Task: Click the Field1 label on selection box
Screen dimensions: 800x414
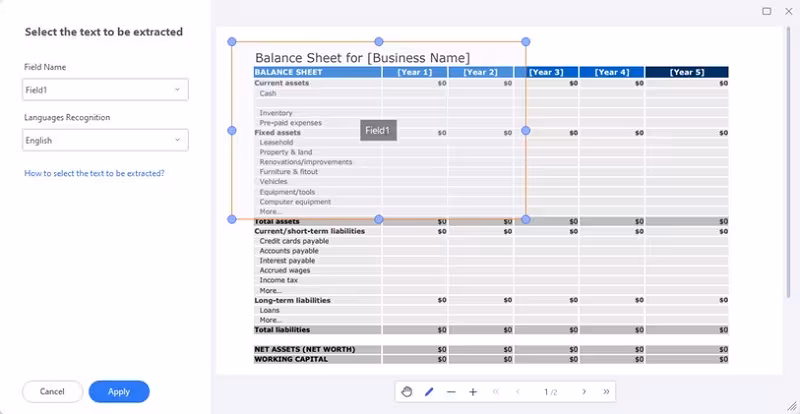Action: 378,130
